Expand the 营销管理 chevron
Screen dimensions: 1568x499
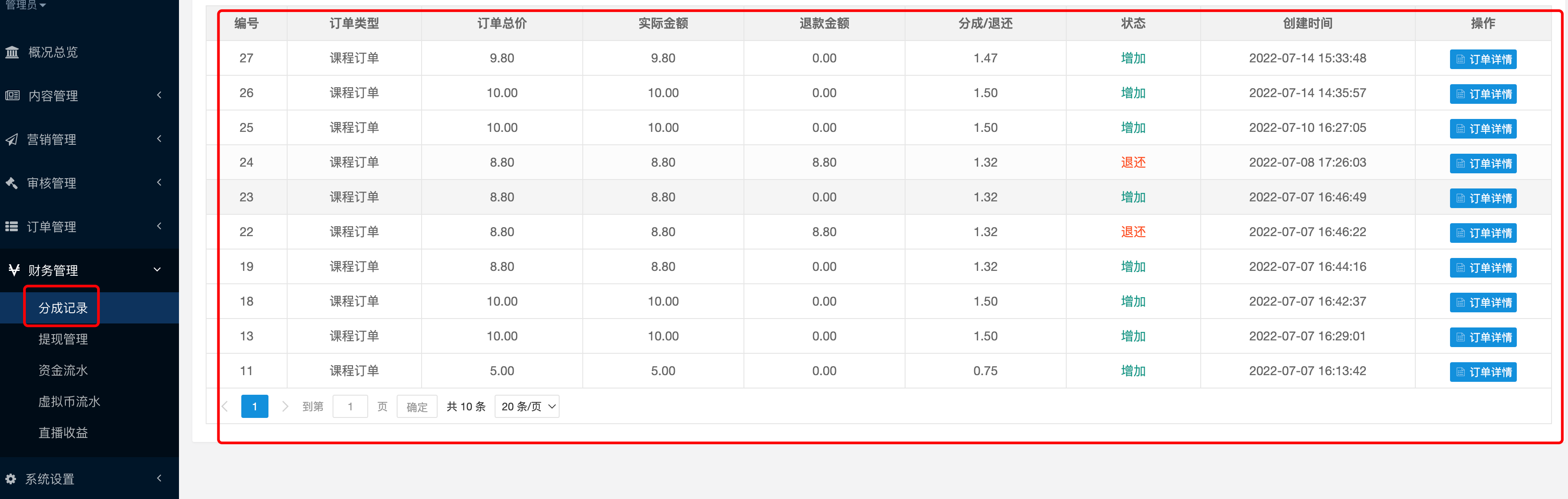pos(159,139)
